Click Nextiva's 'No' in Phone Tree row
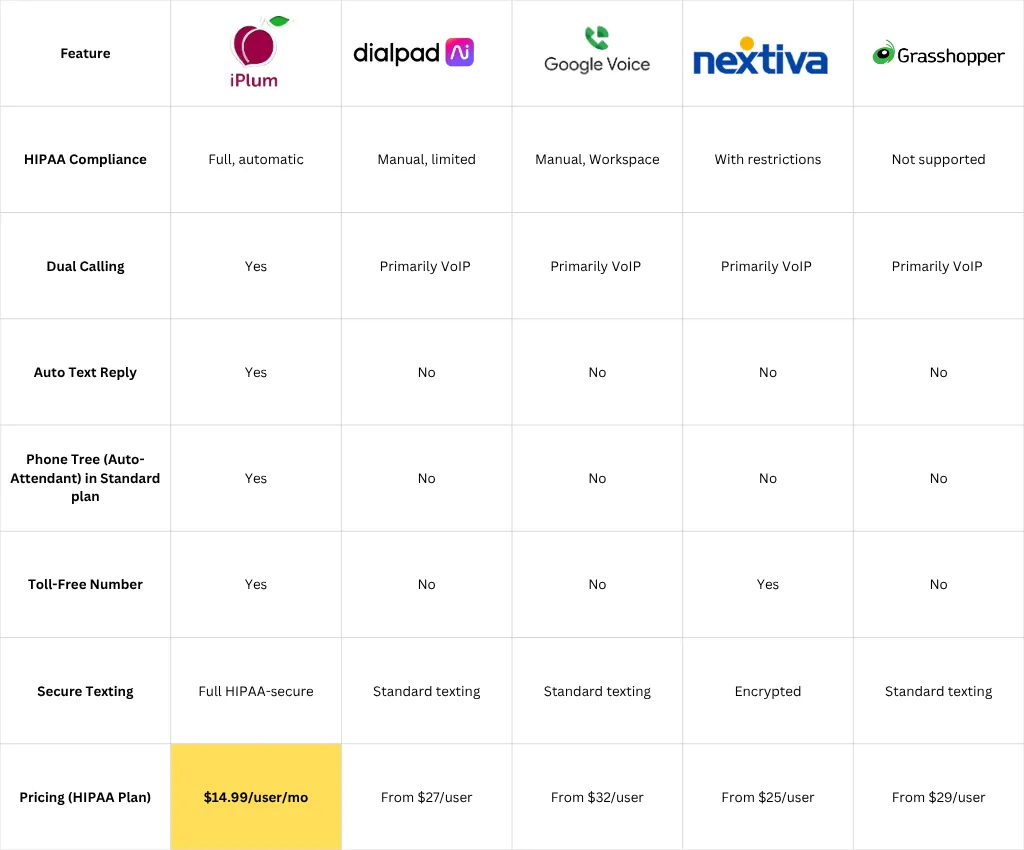Image resolution: width=1024 pixels, height=850 pixels. pos(767,478)
